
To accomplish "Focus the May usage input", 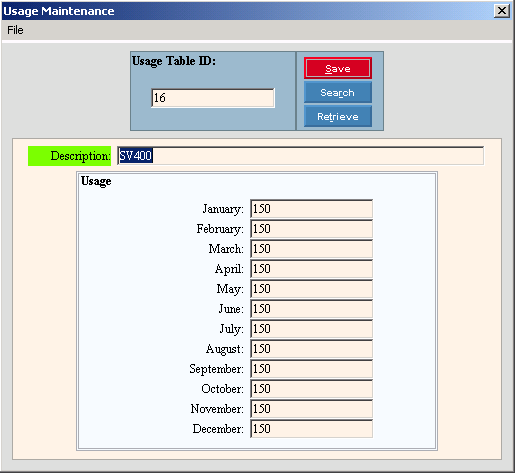I will [x=311, y=289].
